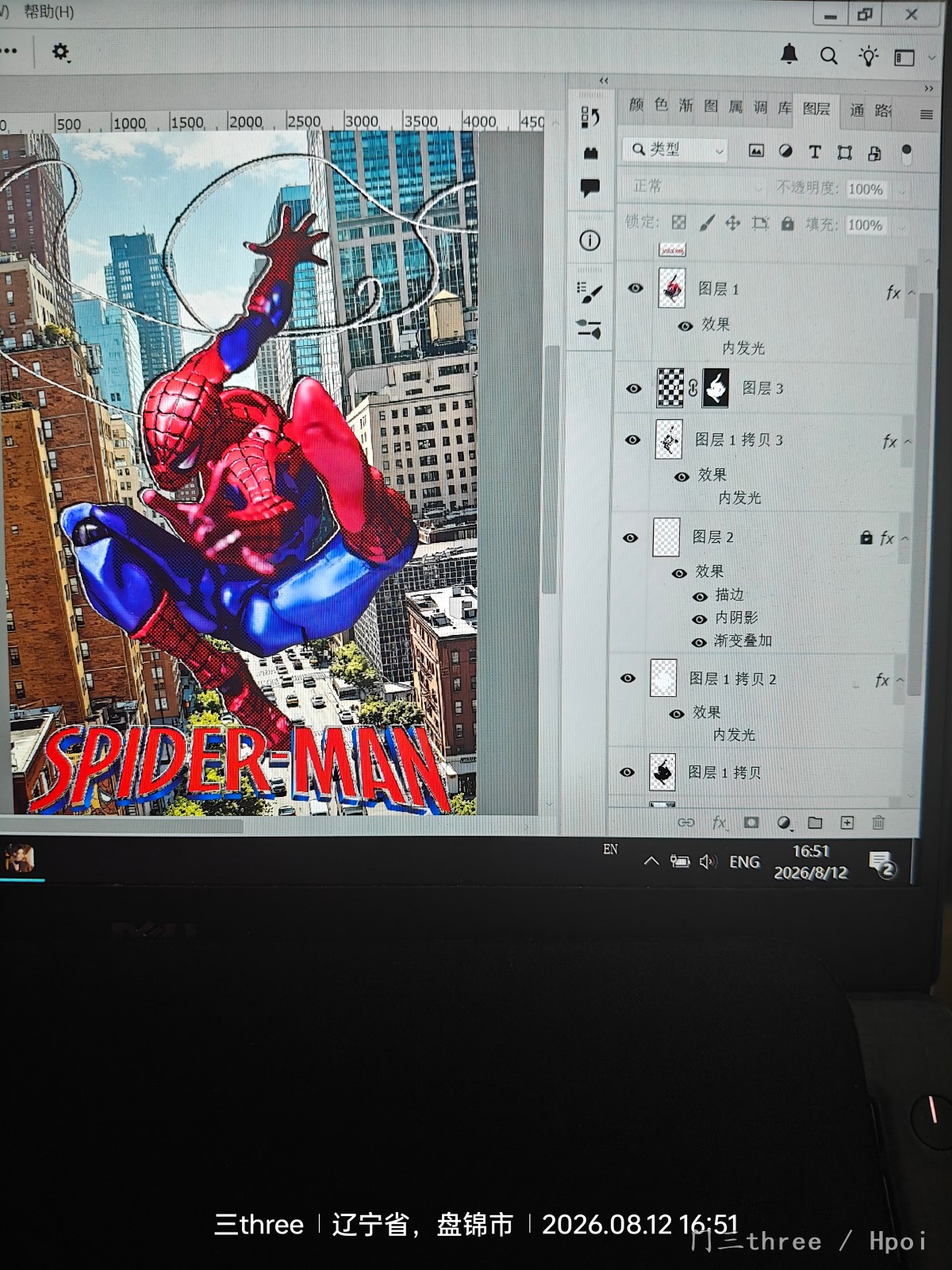Hide layer 图层 2
Viewport: 952px width, 1270px height.
coord(631,537)
